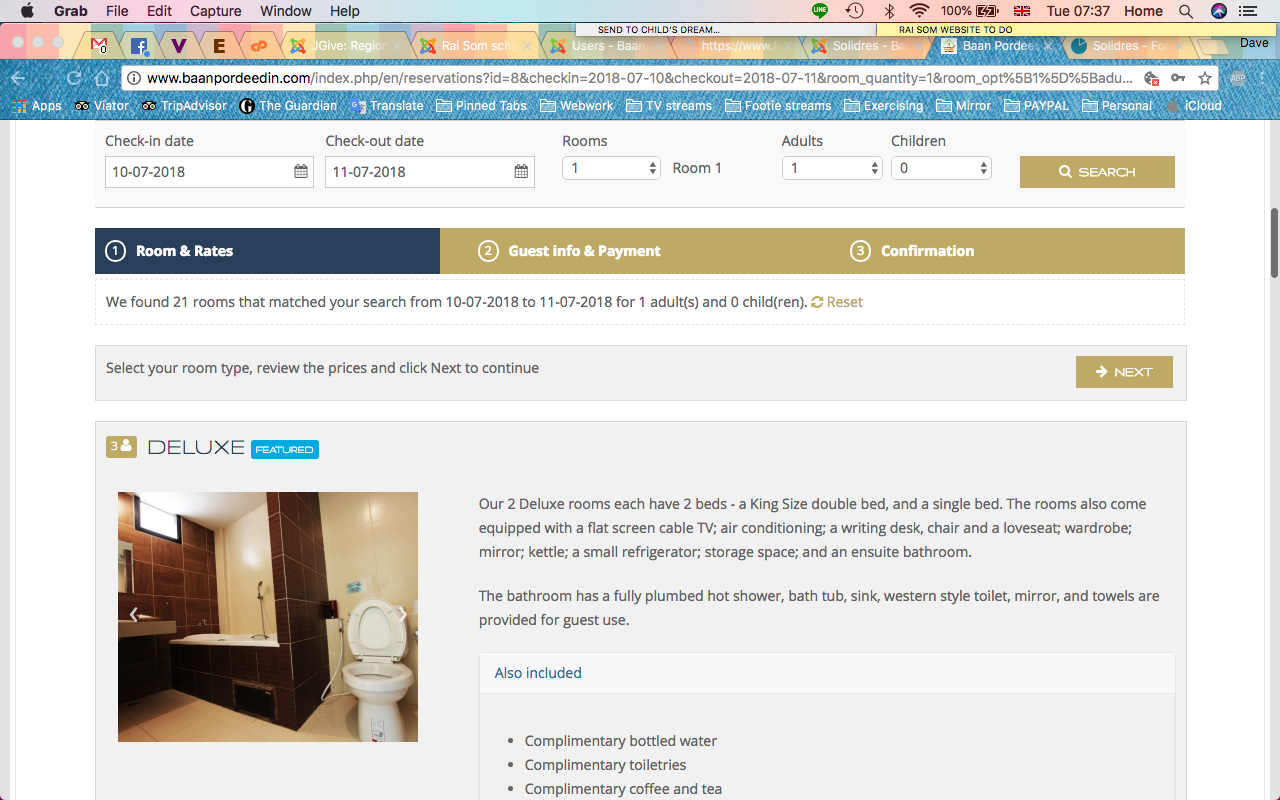Open the pinned Gmail tab
This screenshot has height=800, width=1280.
99,46
